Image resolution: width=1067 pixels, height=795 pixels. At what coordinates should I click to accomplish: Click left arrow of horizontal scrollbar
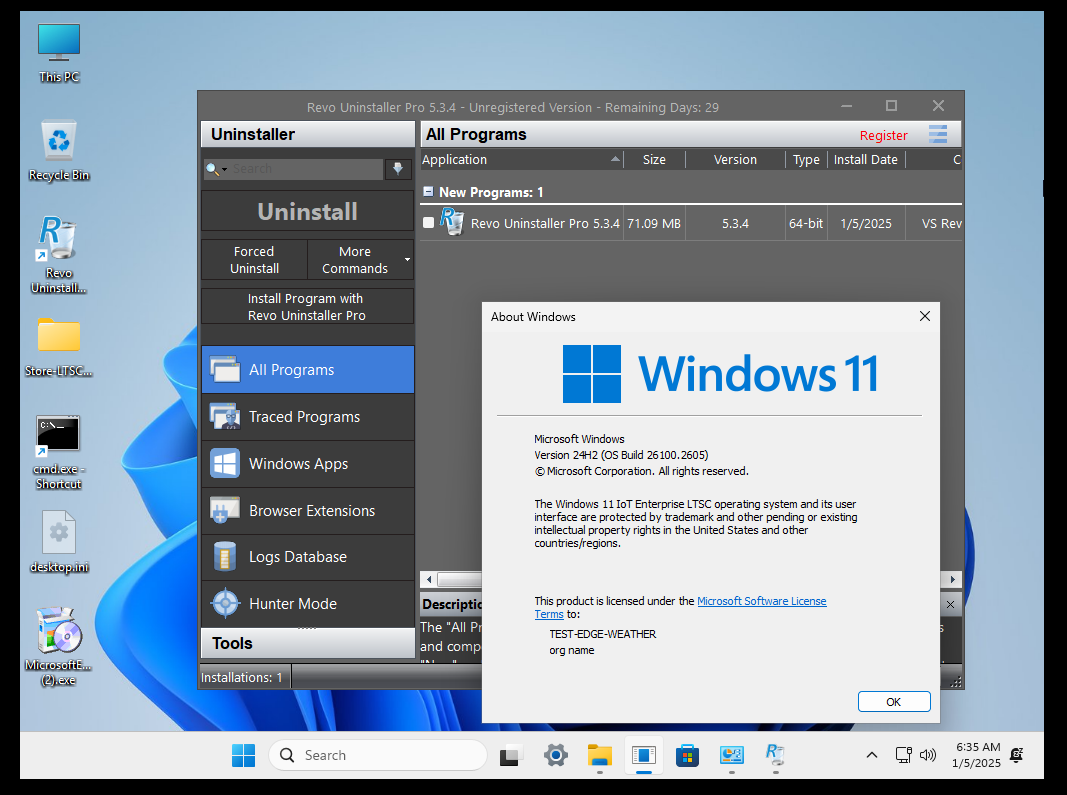(429, 579)
